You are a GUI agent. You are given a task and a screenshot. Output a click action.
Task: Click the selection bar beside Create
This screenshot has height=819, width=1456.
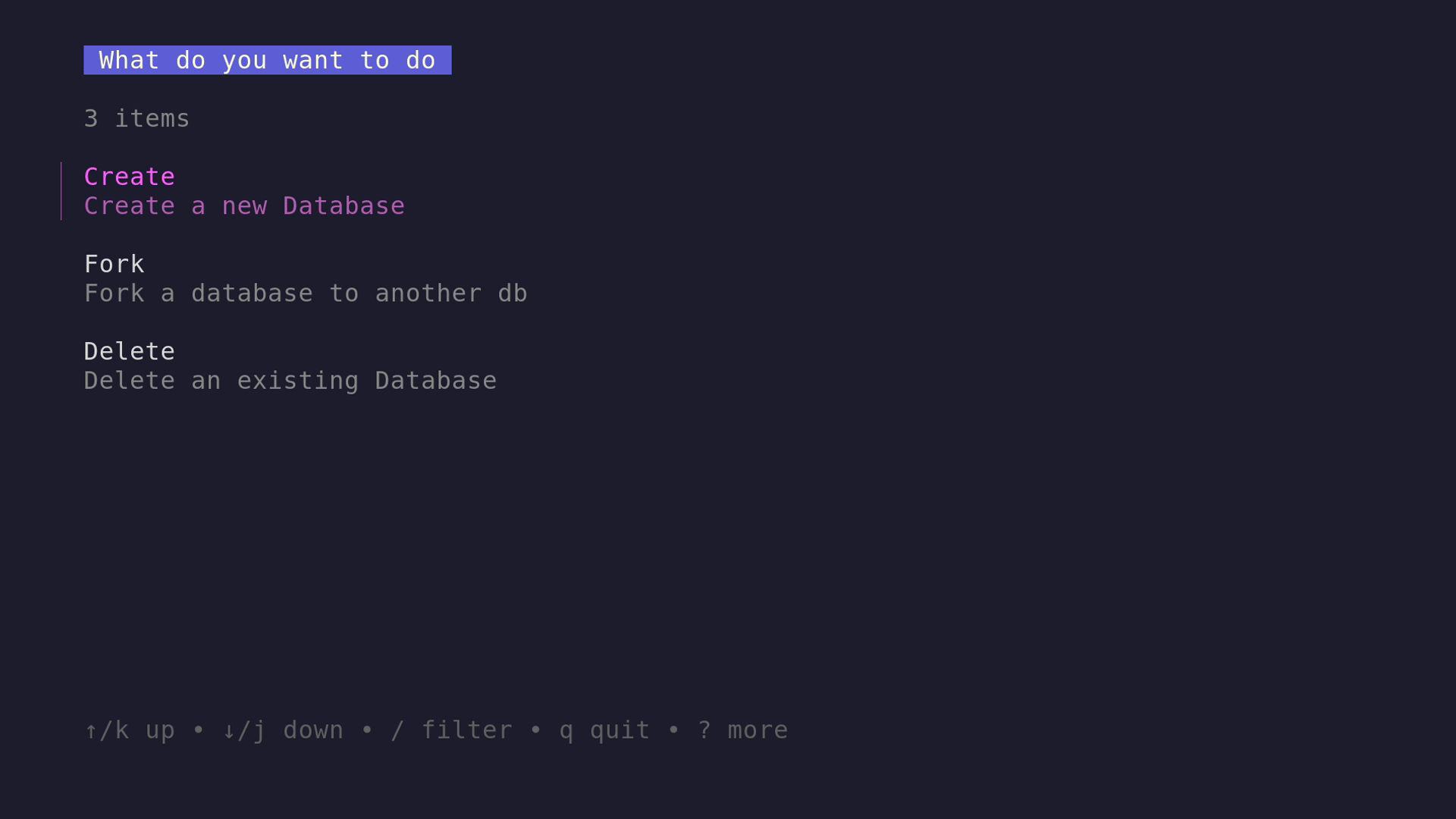(x=61, y=191)
